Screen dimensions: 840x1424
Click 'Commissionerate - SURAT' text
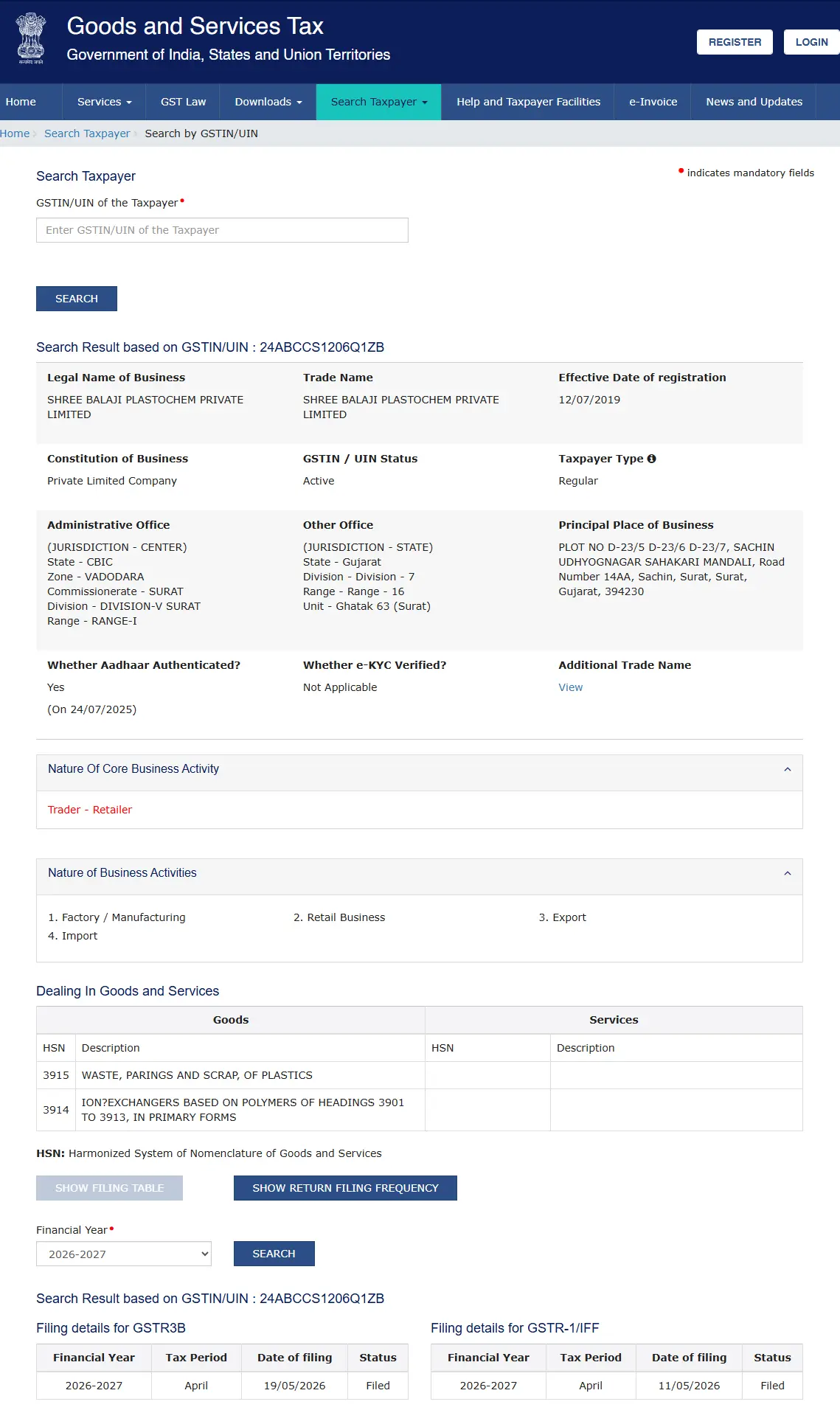[115, 591]
